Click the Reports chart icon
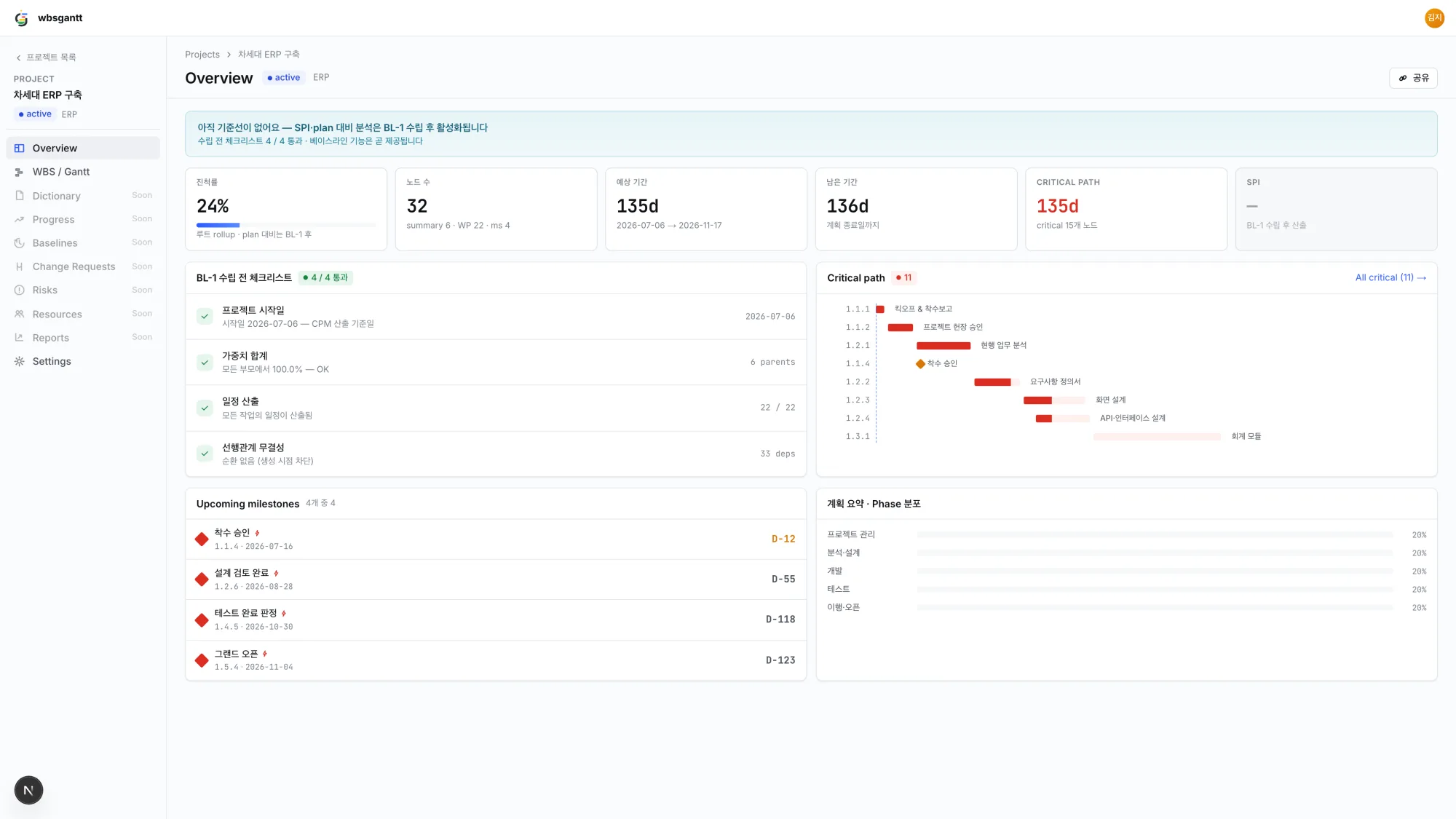Image resolution: width=1456 pixels, height=819 pixels. tap(20, 338)
